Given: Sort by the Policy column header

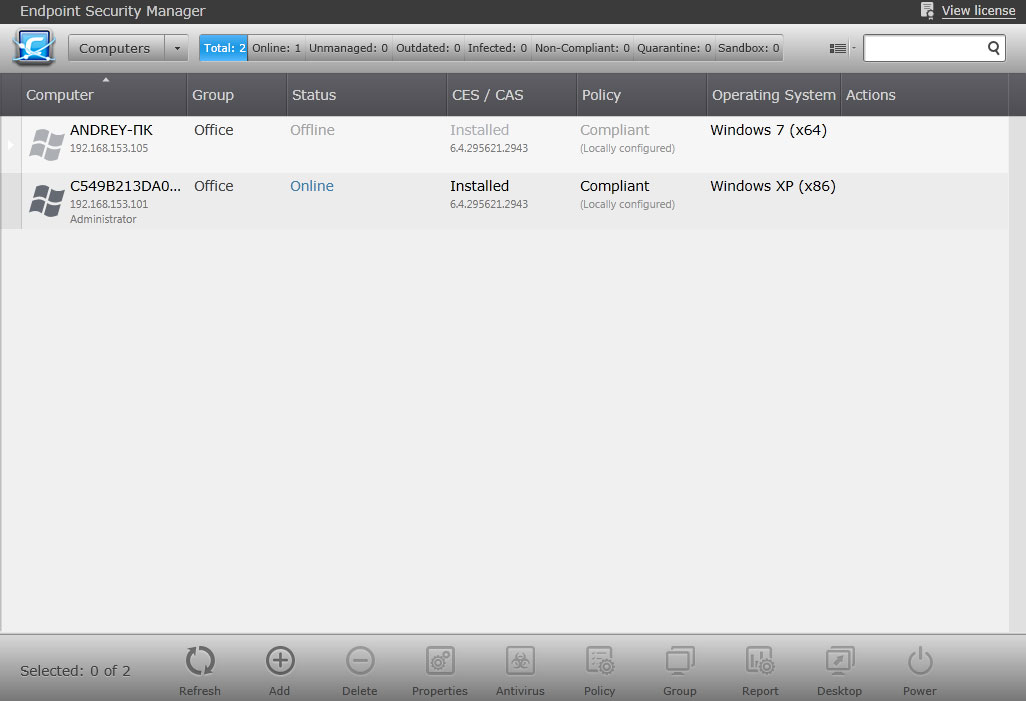Looking at the screenshot, I should click(642, 95).
